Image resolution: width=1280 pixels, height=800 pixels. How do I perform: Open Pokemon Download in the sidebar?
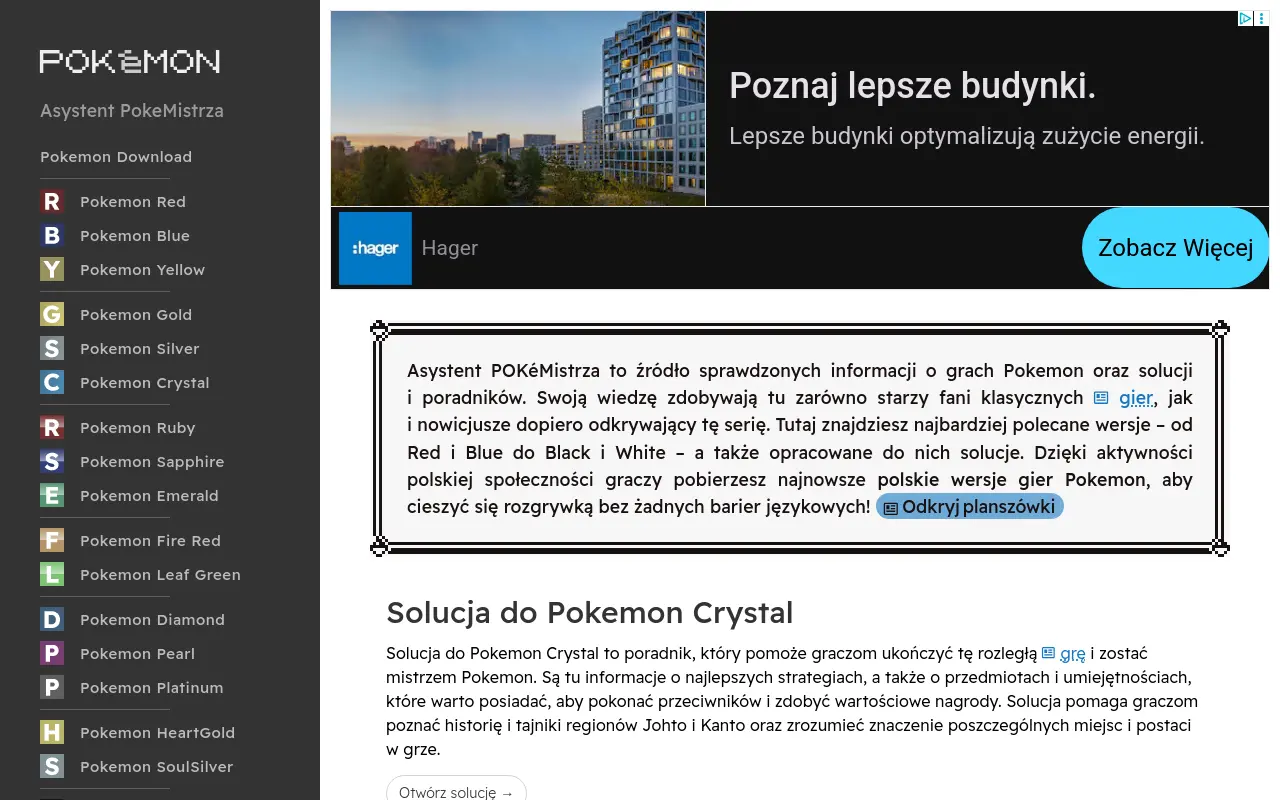coord(116,157)
